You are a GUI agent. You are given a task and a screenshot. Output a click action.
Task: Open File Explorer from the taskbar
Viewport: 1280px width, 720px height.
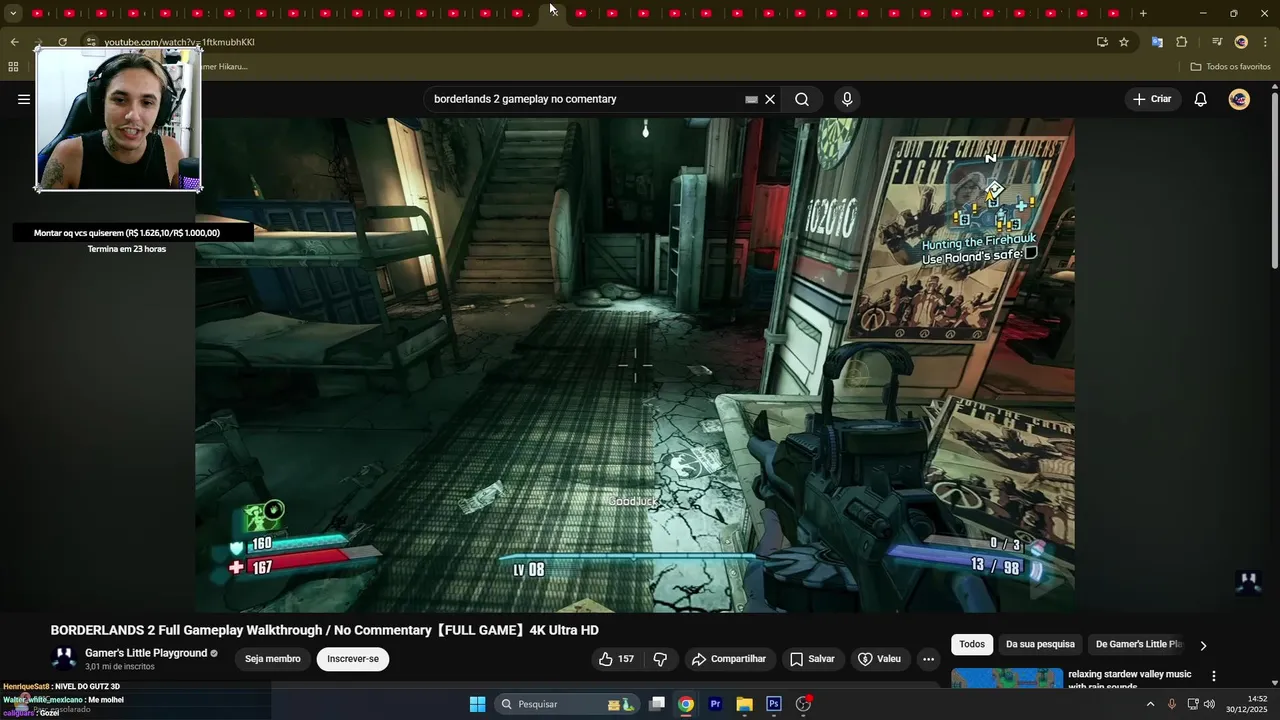(x=744, y=704)
